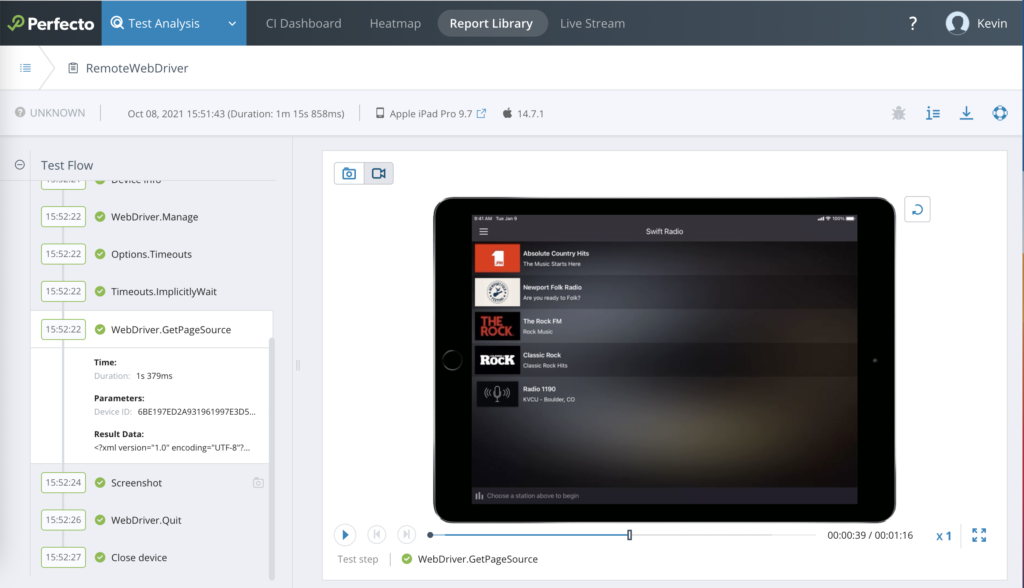
Task: Open the help question mark
Action: (912, 24)
